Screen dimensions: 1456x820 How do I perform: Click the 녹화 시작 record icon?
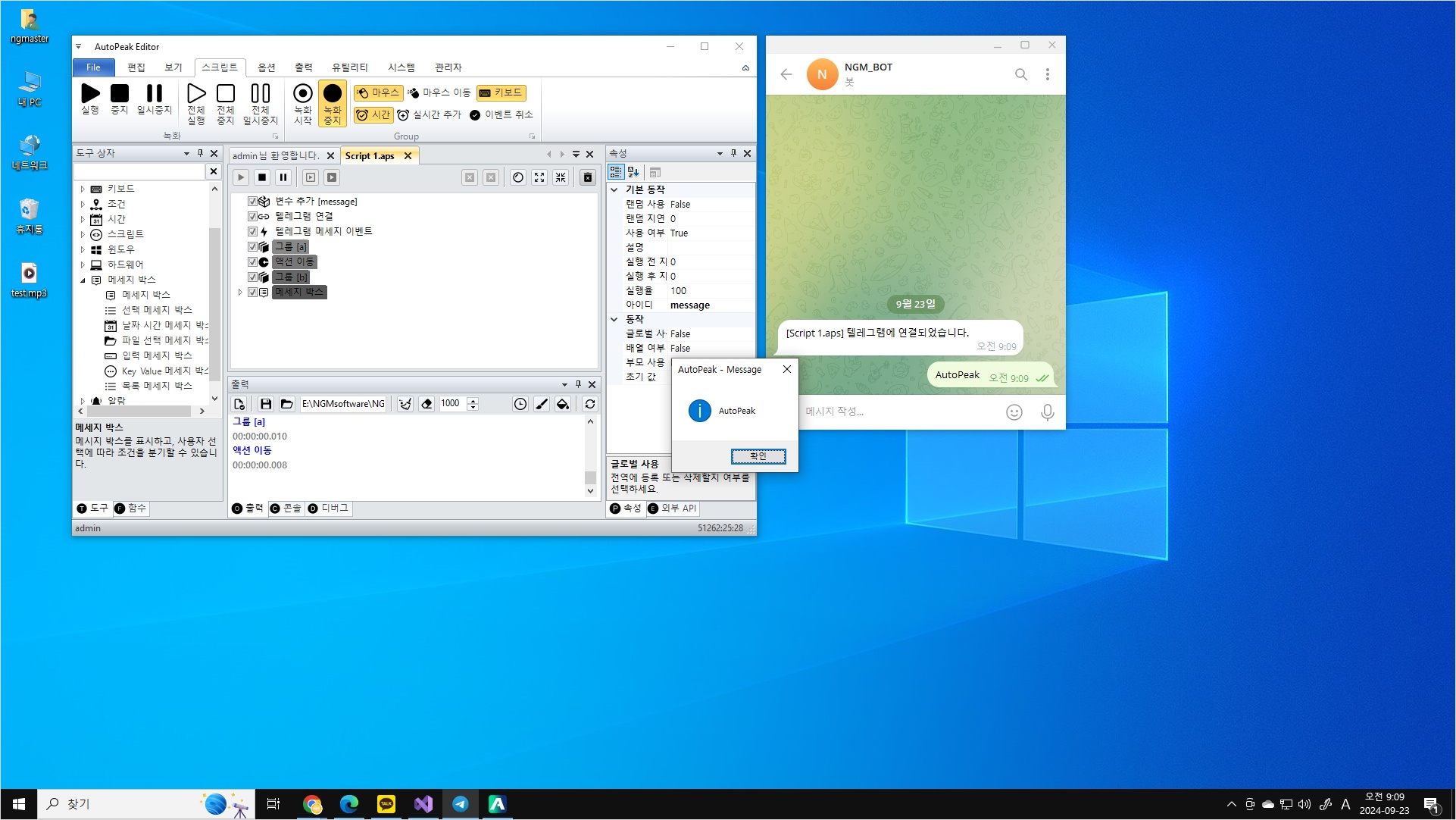coord(302,94)
